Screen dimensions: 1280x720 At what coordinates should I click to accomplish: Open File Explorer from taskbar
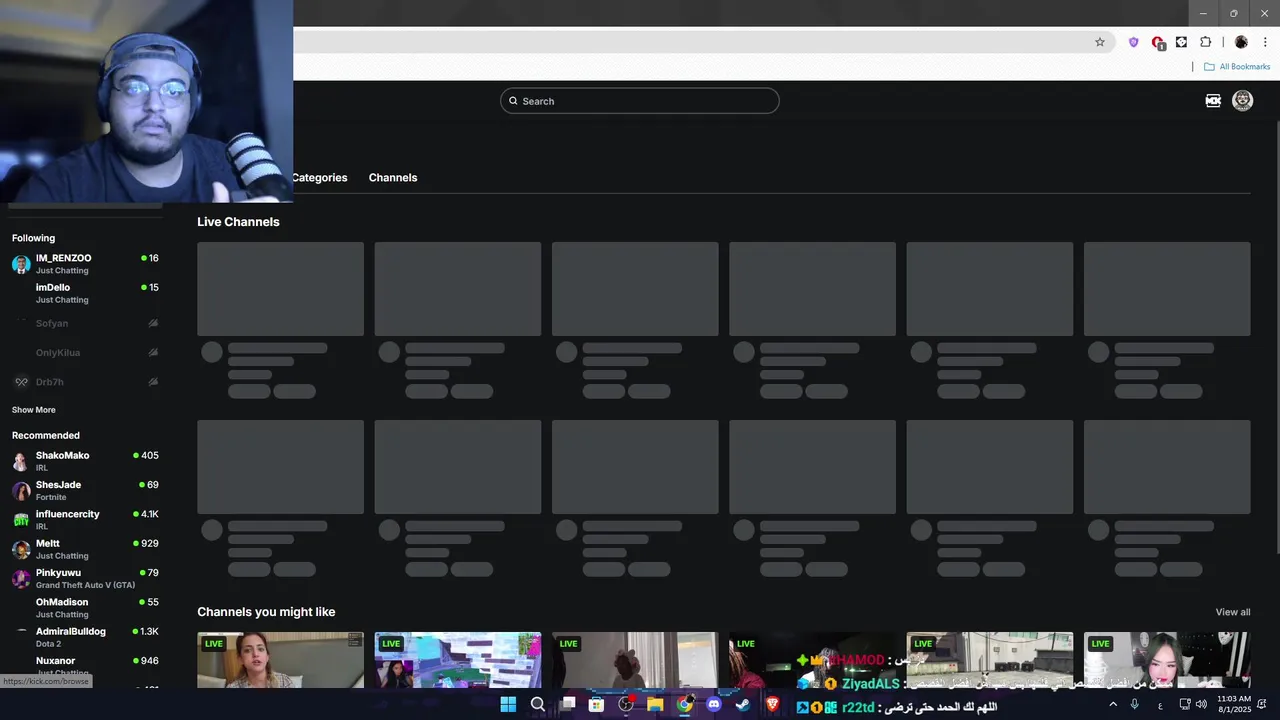pos(655,704)
